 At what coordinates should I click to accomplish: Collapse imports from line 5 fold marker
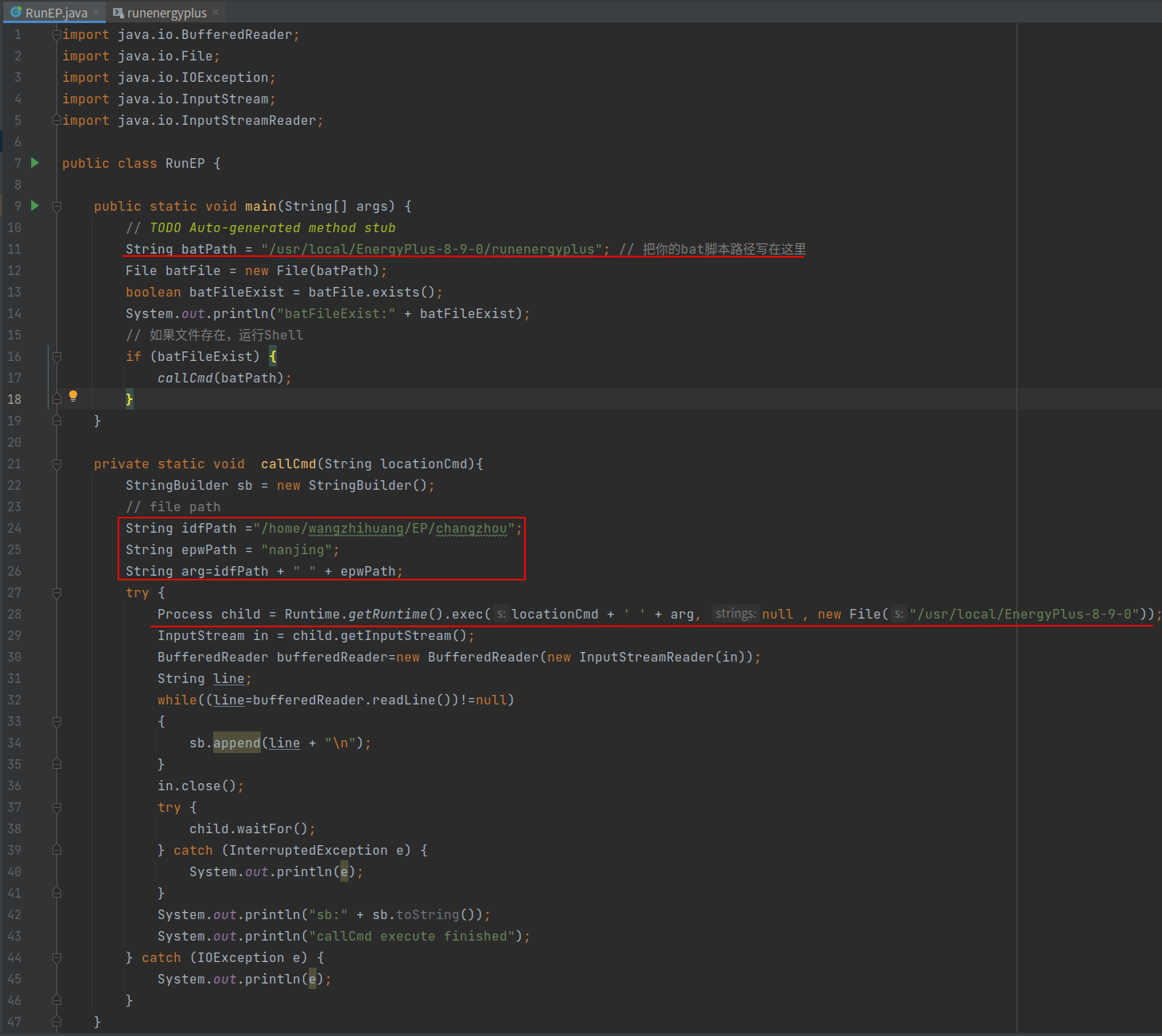pos(56,120)
